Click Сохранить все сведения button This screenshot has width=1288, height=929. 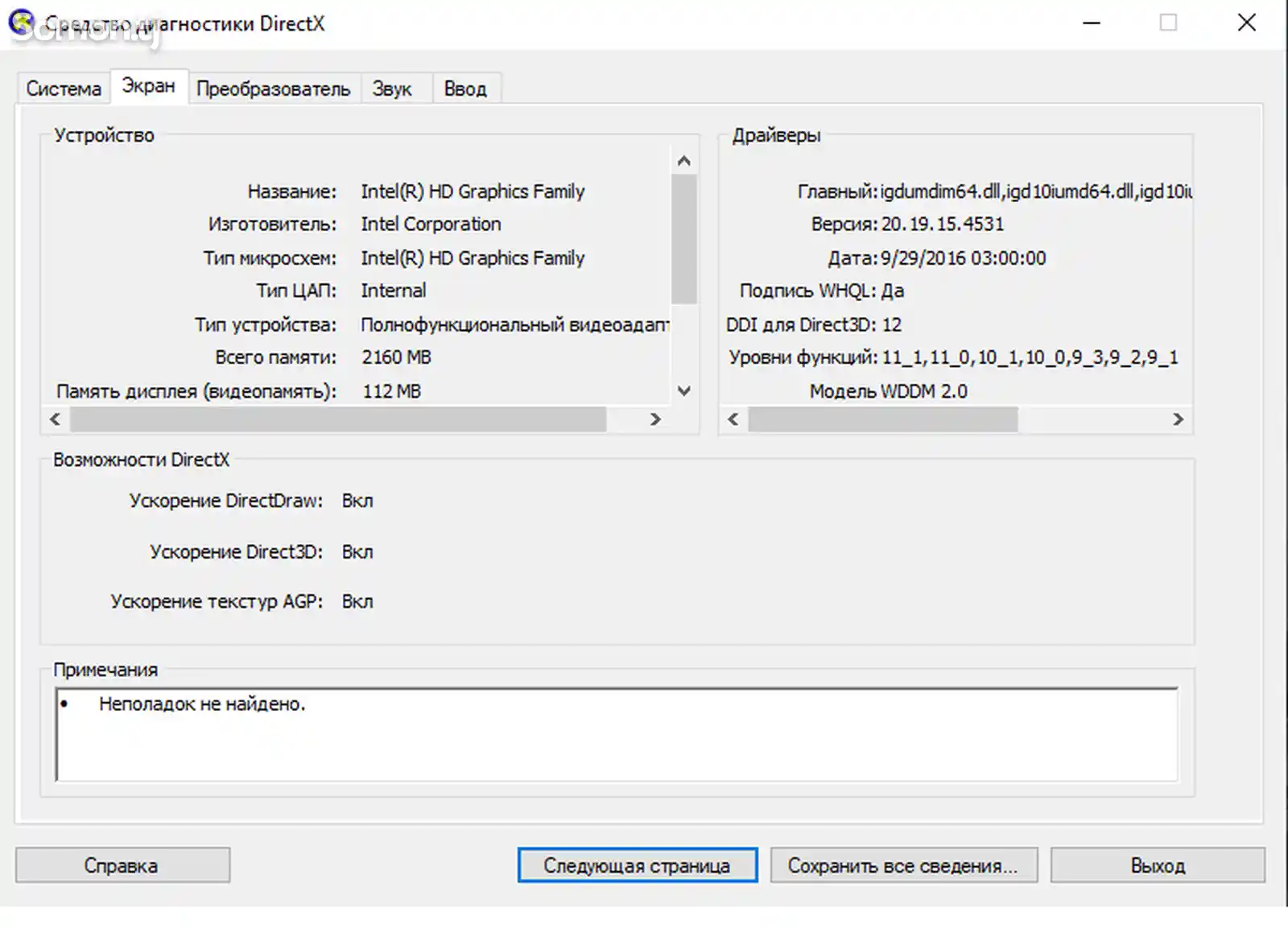click(903, 865)
